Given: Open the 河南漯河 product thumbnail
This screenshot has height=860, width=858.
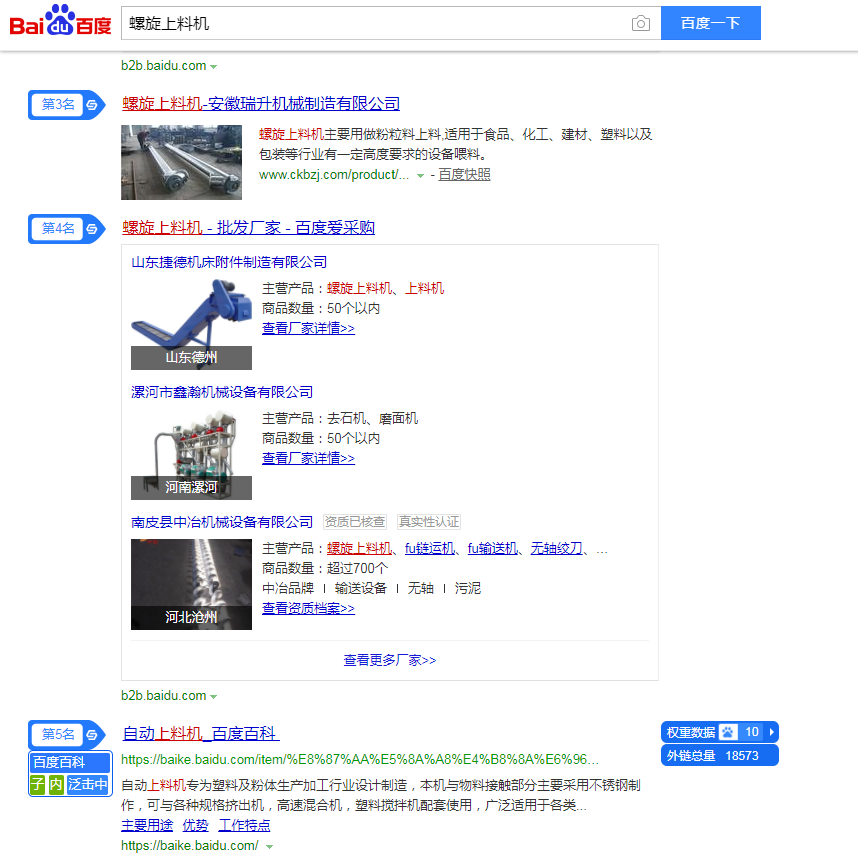Looking at the screenshot, I should click(191, 454).
